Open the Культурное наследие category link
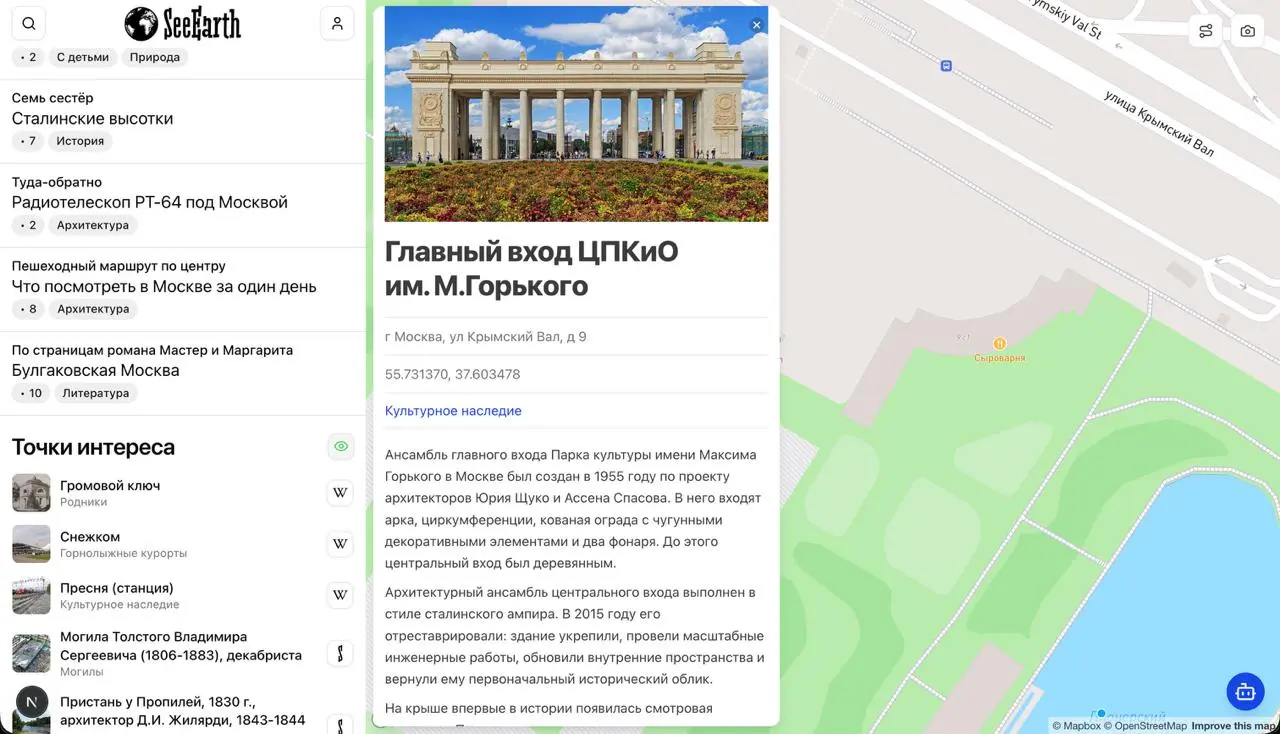This screenshot has height=734, width=1280. pos(453,411)
